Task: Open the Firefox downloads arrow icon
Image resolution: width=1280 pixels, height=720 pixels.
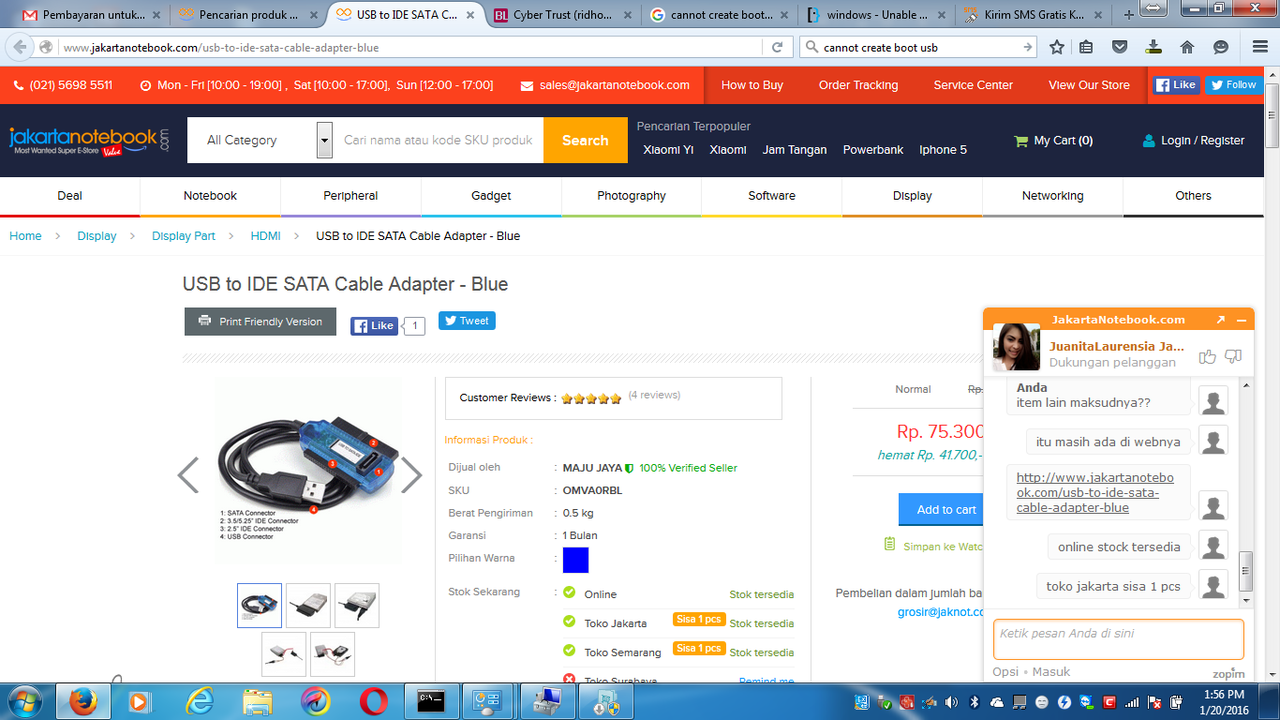Action: click(1154, 47)
